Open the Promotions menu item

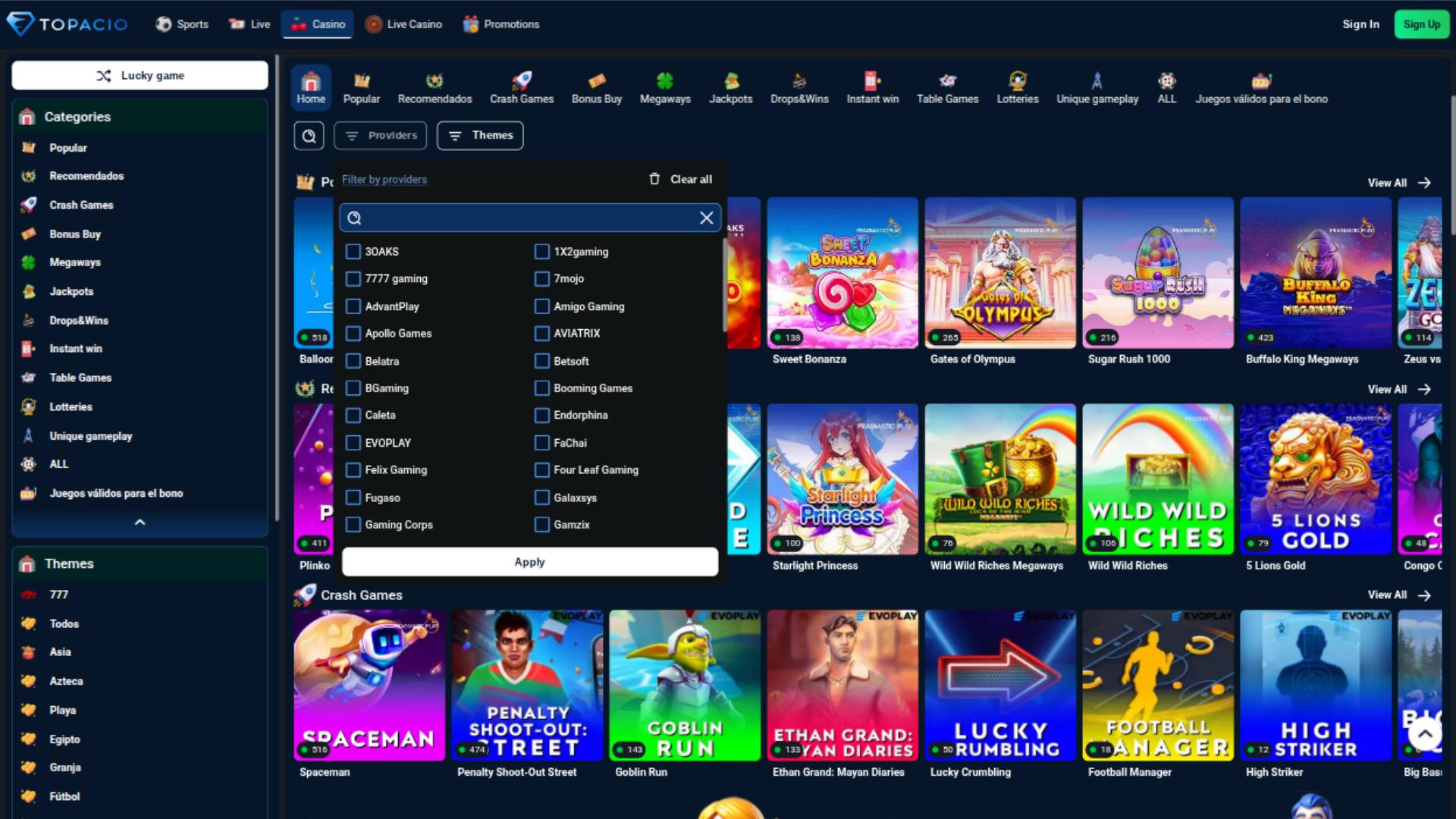[x=500, y=24]
